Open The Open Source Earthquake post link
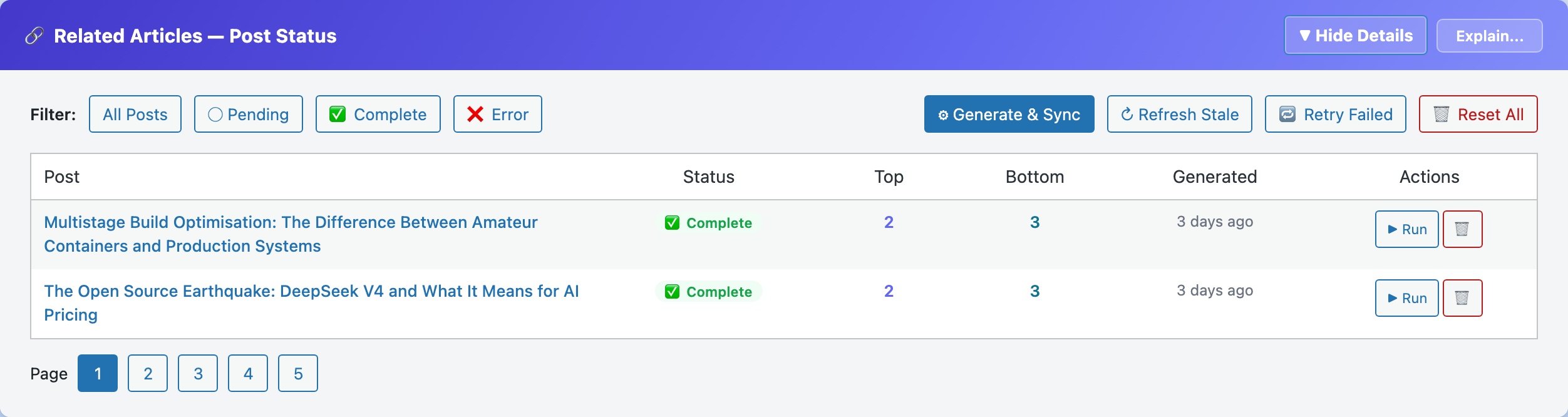Viewport: 1568px width, 417px height. pyautogui.click(x=311, y=303)
